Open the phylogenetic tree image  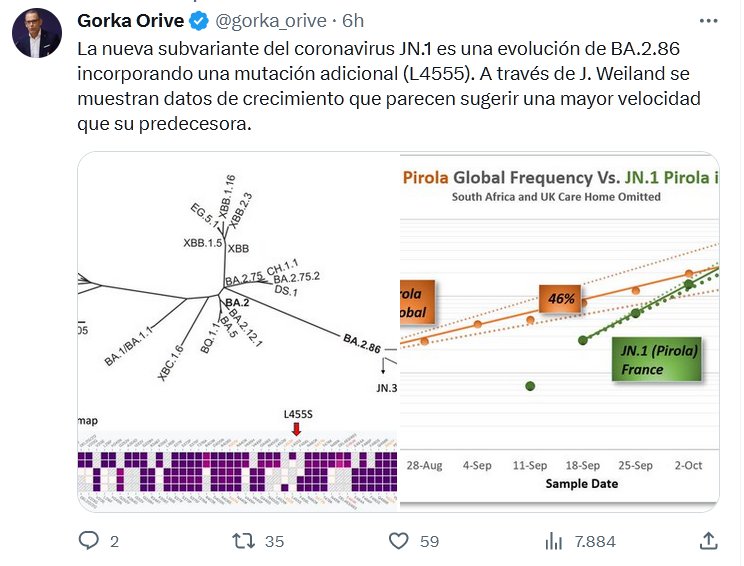238,331
